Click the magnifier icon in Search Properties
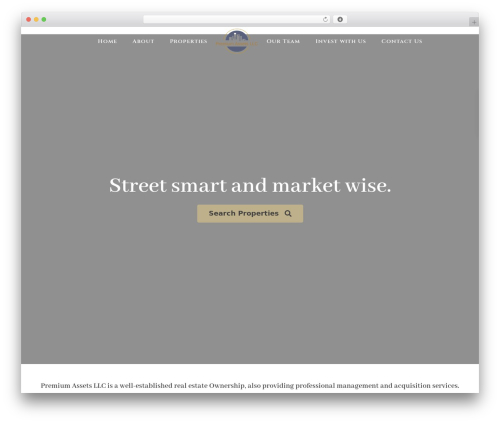 [x=288, y=214]
